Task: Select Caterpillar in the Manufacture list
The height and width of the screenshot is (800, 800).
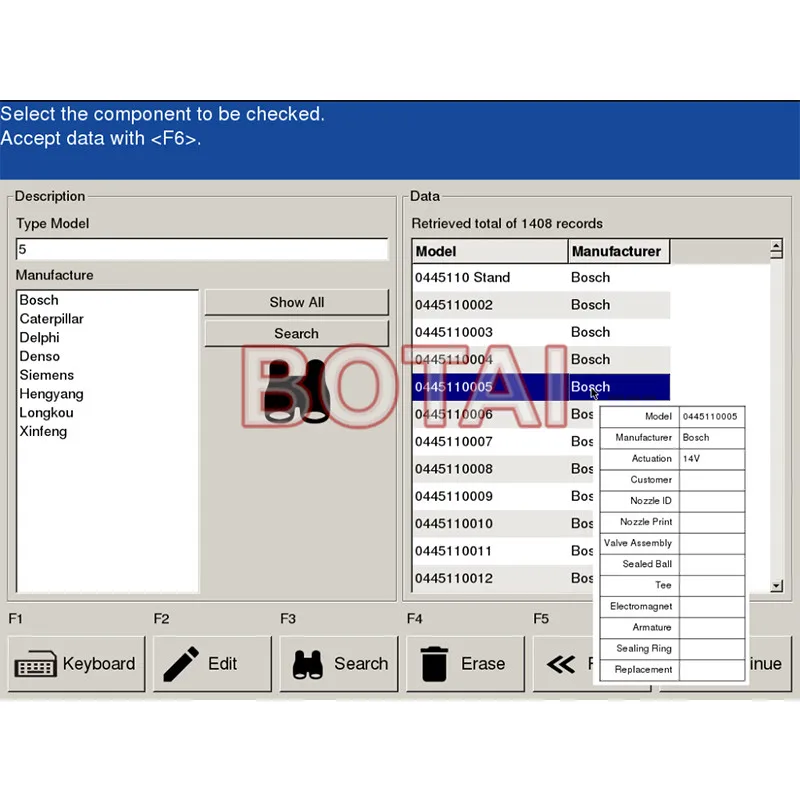Action: point(52,319)
